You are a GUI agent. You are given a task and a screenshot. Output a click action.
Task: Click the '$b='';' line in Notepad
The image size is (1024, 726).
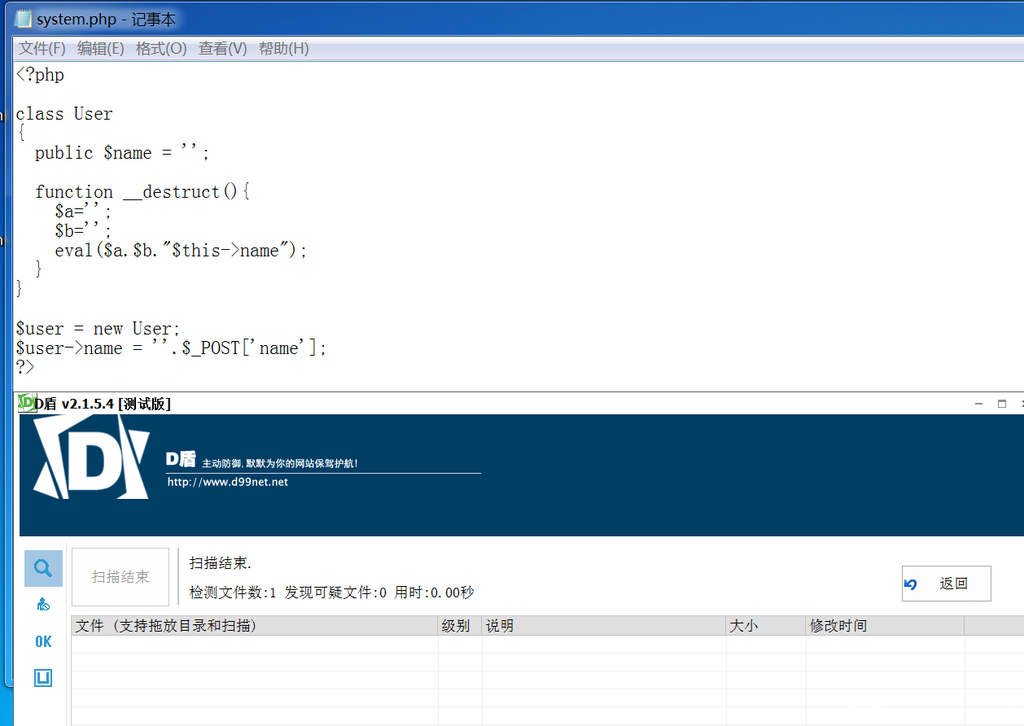83,231
